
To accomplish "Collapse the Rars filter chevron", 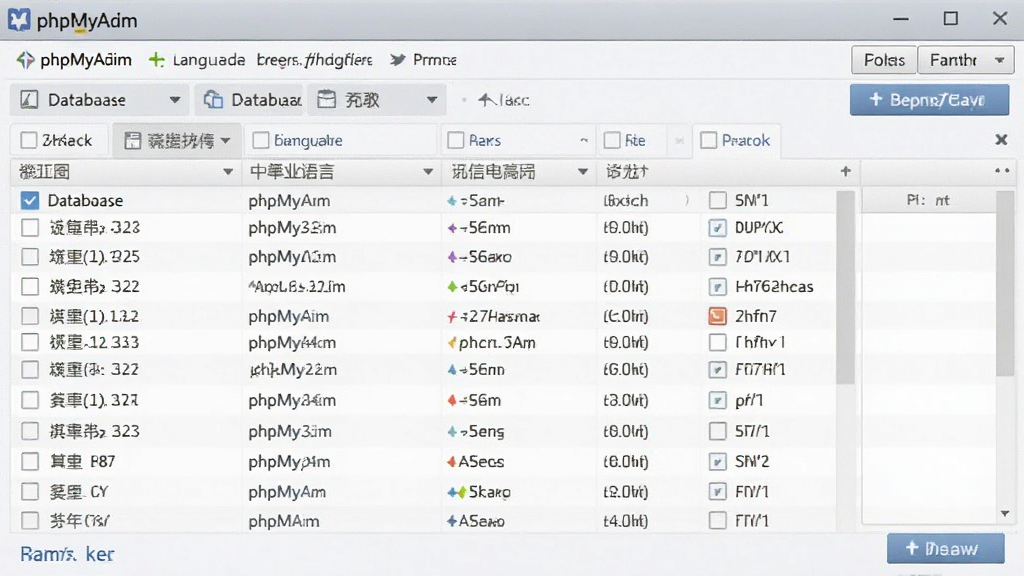I will point(584,140).
